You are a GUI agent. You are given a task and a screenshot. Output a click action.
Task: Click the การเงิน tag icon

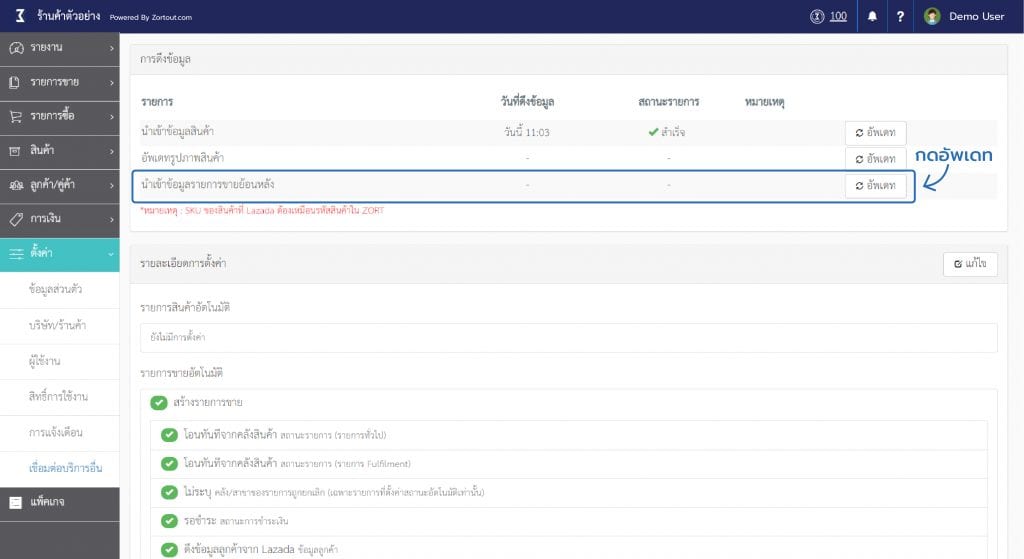[16, 219]
